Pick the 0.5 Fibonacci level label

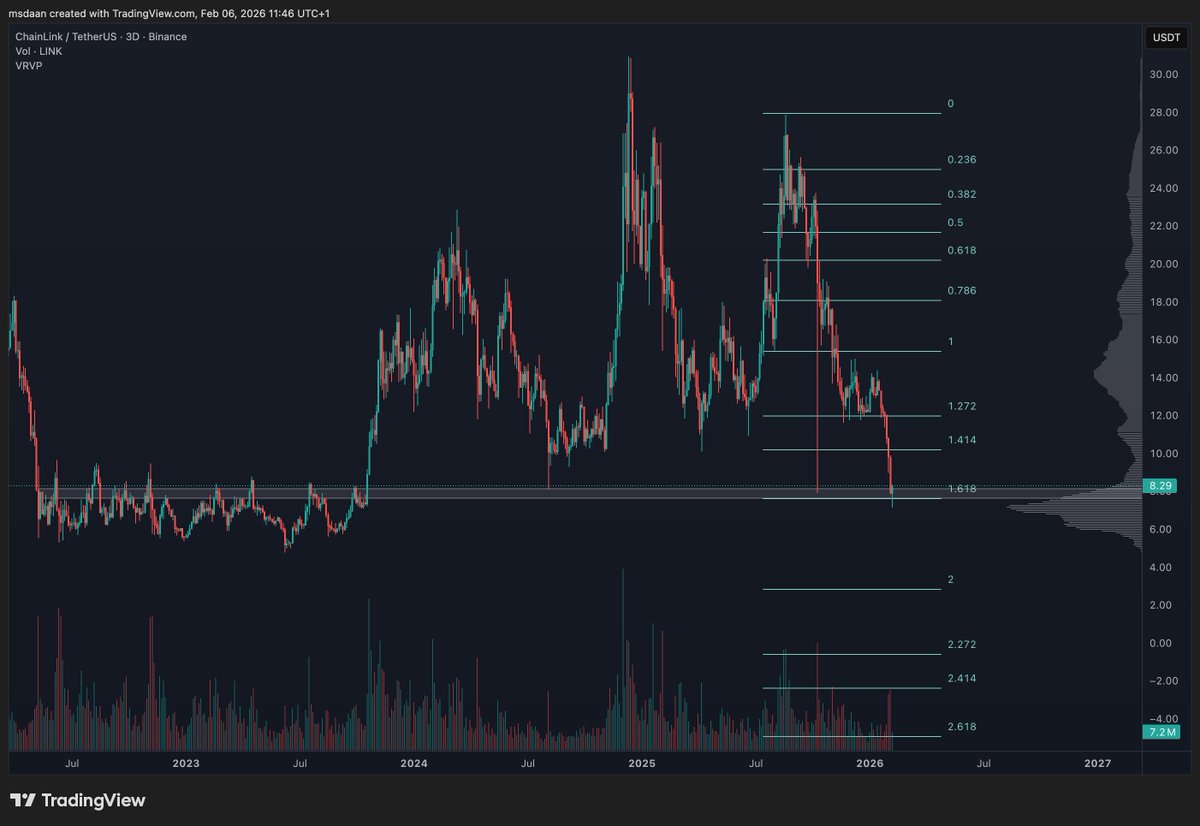[955, 222]
